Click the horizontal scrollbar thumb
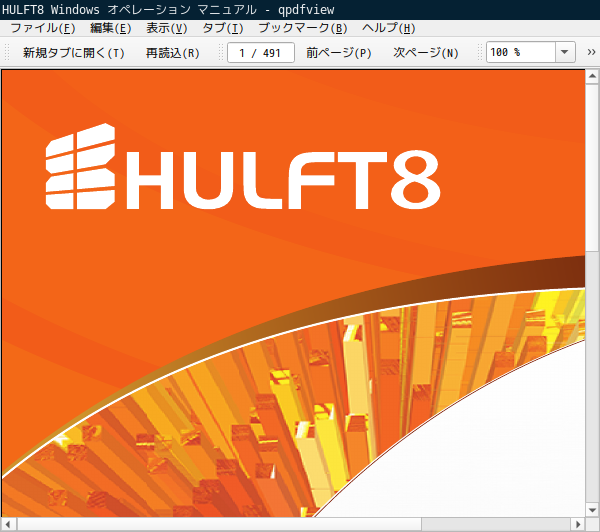600x532 pixels. click(x=219, y=524)
